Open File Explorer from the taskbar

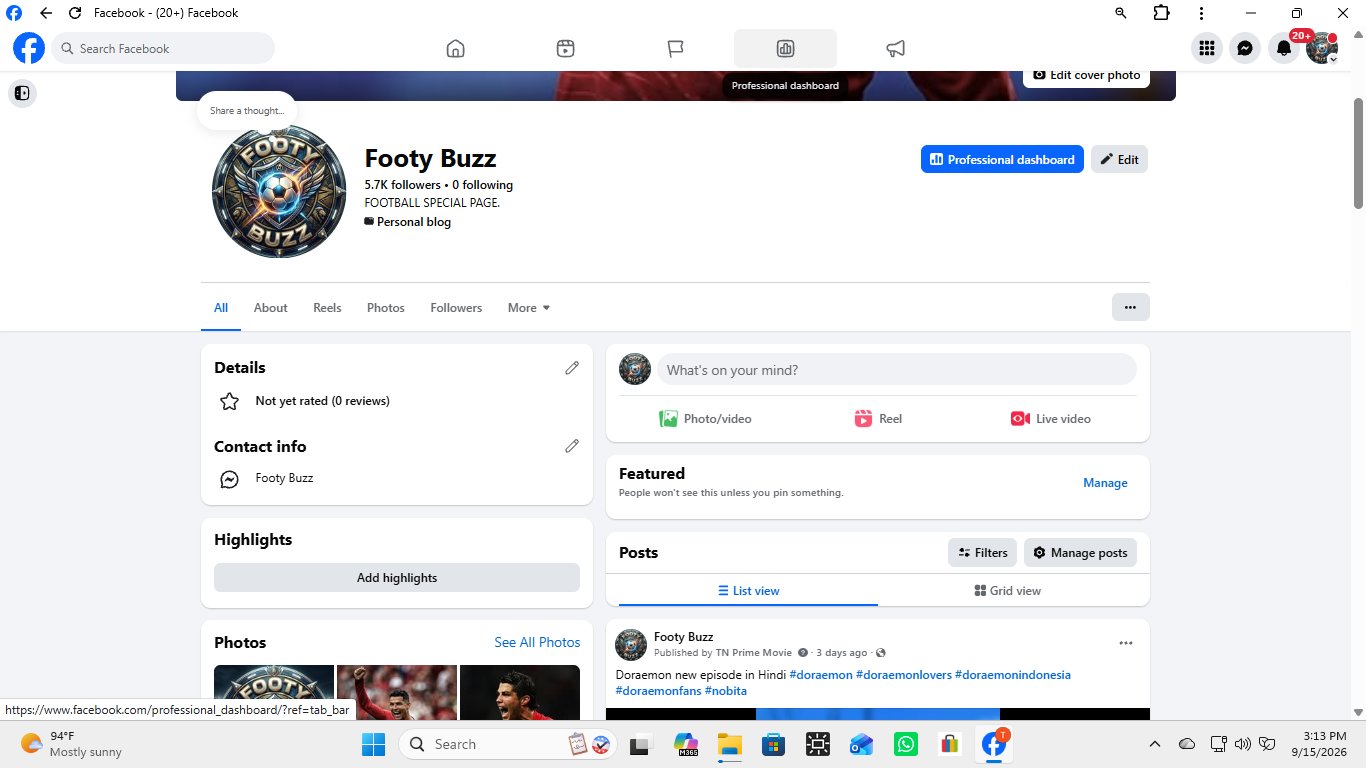pyautogui.click(x=729, y=744)
